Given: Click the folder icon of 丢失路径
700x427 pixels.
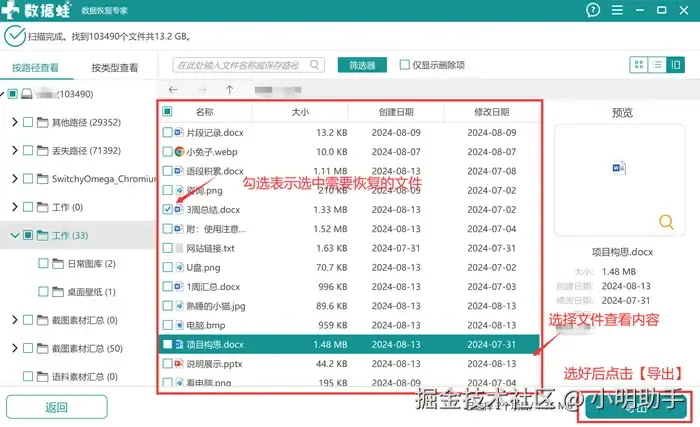Looking at the screenshot, I should tap(42, 151).
